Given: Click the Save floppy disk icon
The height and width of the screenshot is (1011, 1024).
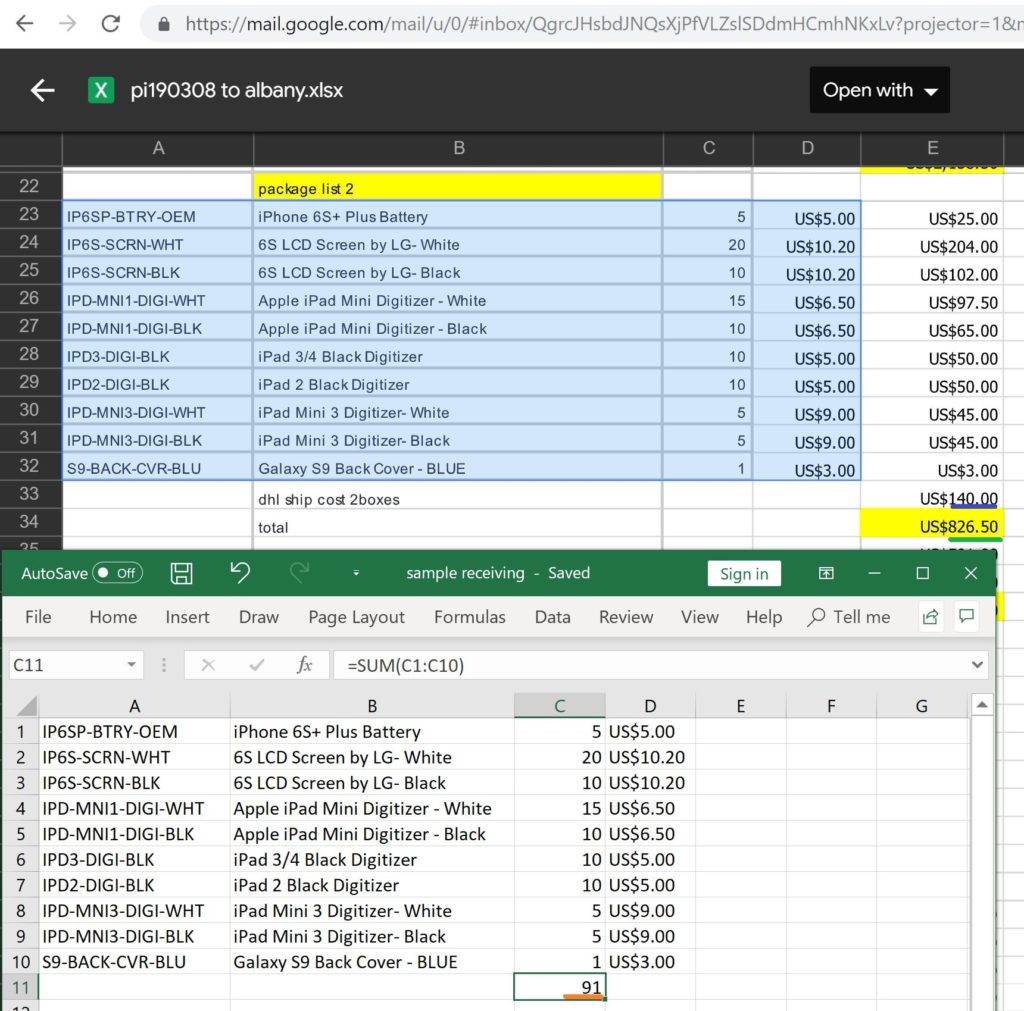Looking at the screenshot, I should coord(181,573).
